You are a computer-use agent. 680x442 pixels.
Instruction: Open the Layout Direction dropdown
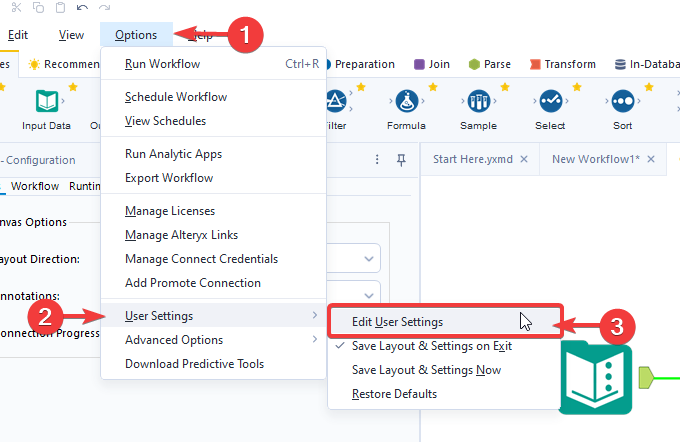click(x=369, y=259)
